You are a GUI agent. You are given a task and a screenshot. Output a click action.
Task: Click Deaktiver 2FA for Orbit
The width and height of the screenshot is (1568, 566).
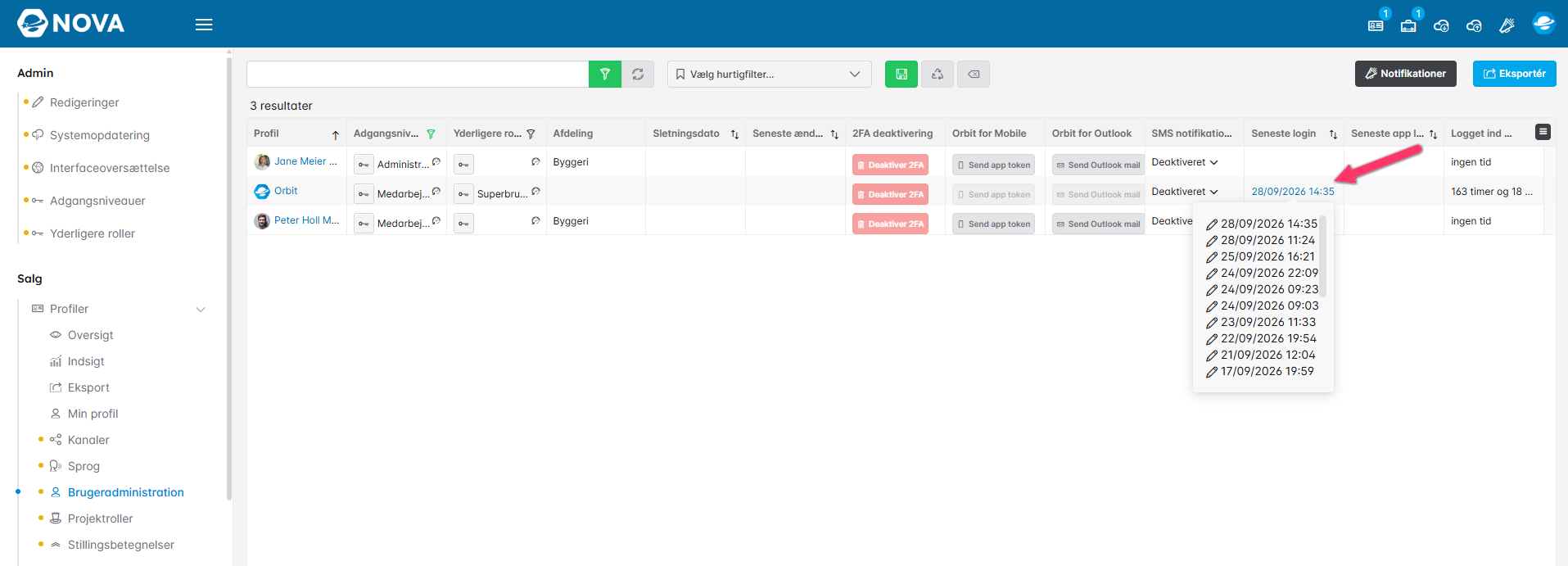890,194
